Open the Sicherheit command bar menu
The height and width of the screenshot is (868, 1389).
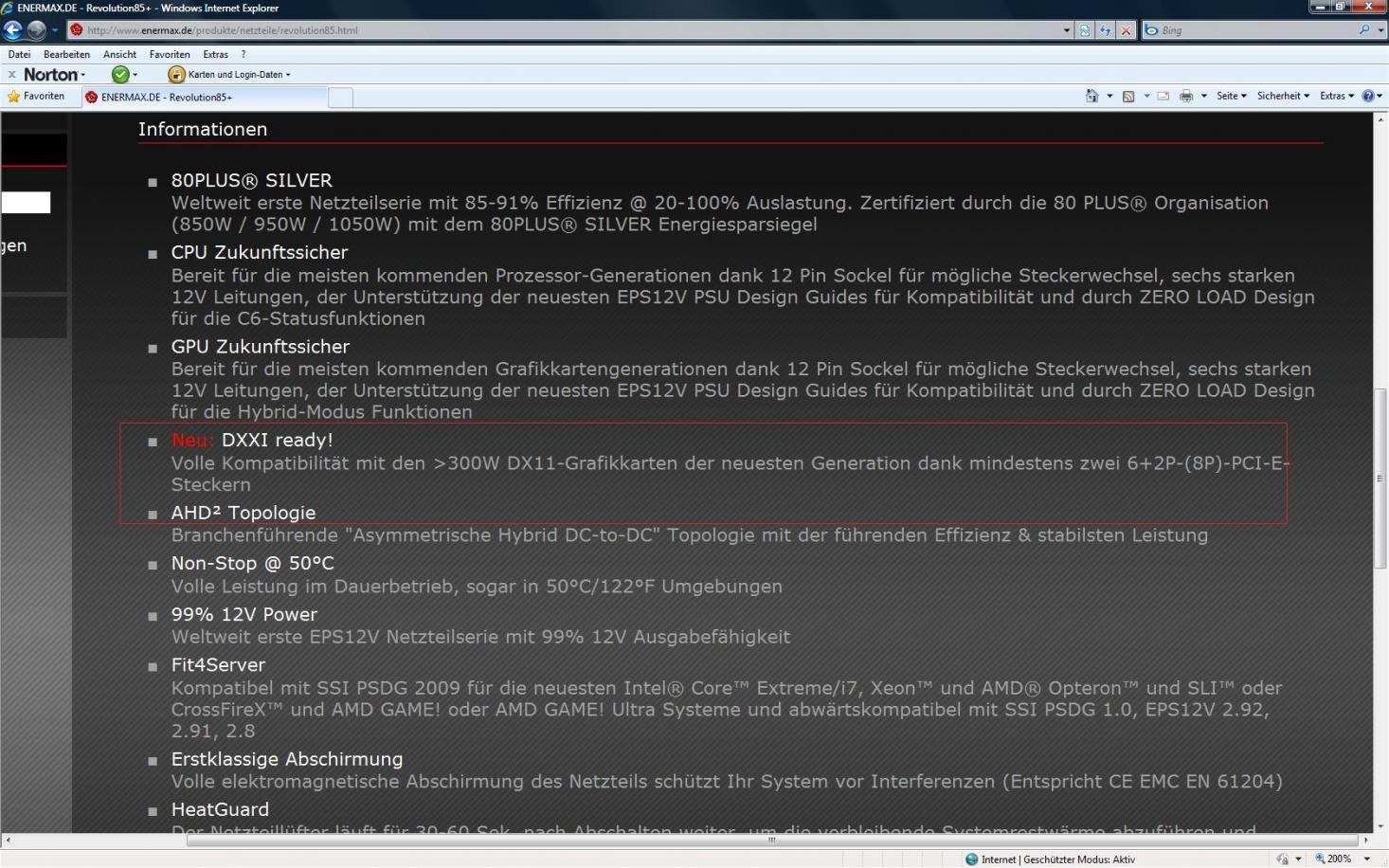[1283, 96]
